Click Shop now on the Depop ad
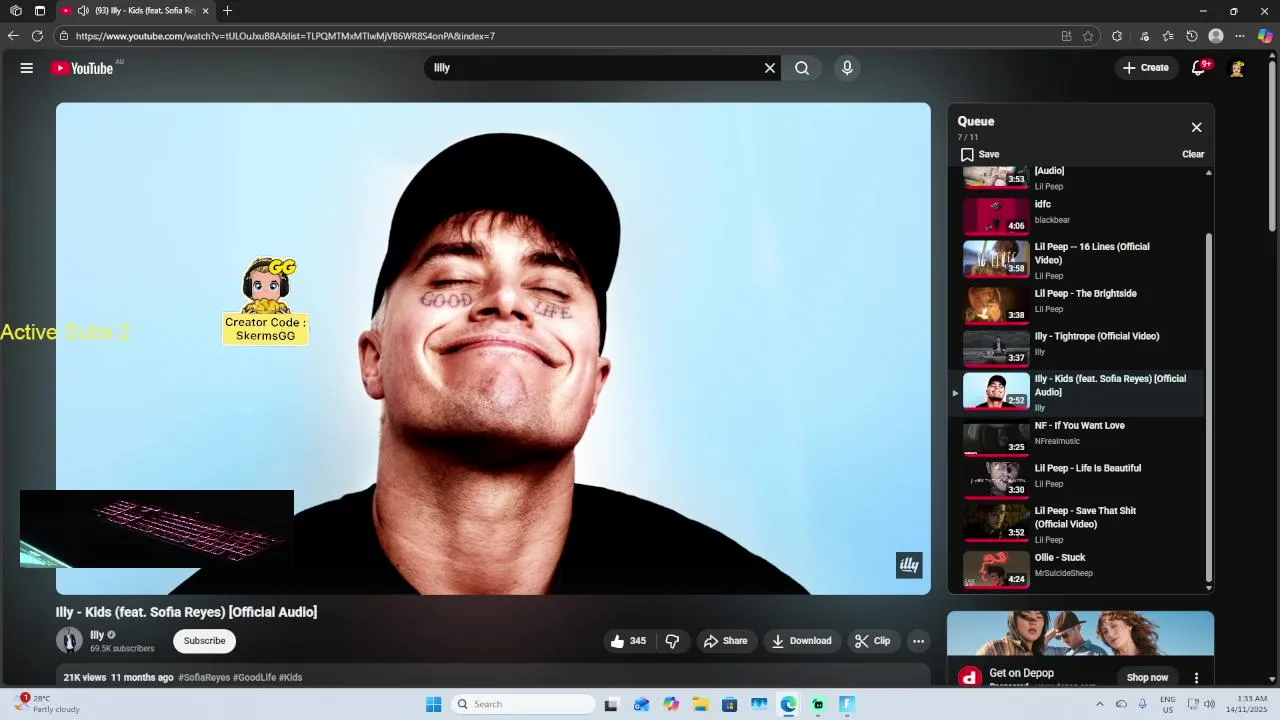The height and width of the screenshot is (720, 1280). 1147,677
